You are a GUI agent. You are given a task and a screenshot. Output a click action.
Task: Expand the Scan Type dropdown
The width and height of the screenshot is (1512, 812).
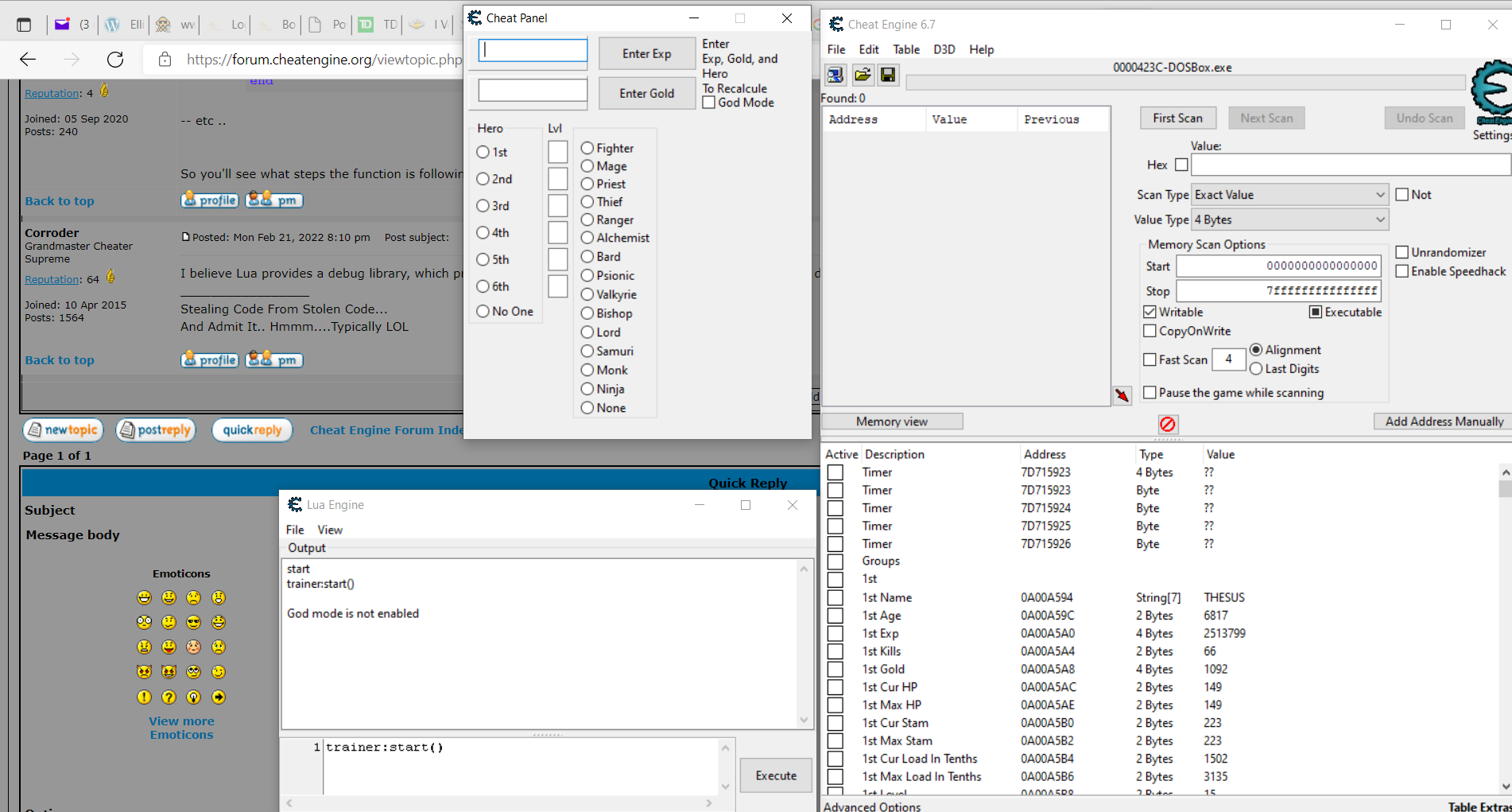[1379, 195]
